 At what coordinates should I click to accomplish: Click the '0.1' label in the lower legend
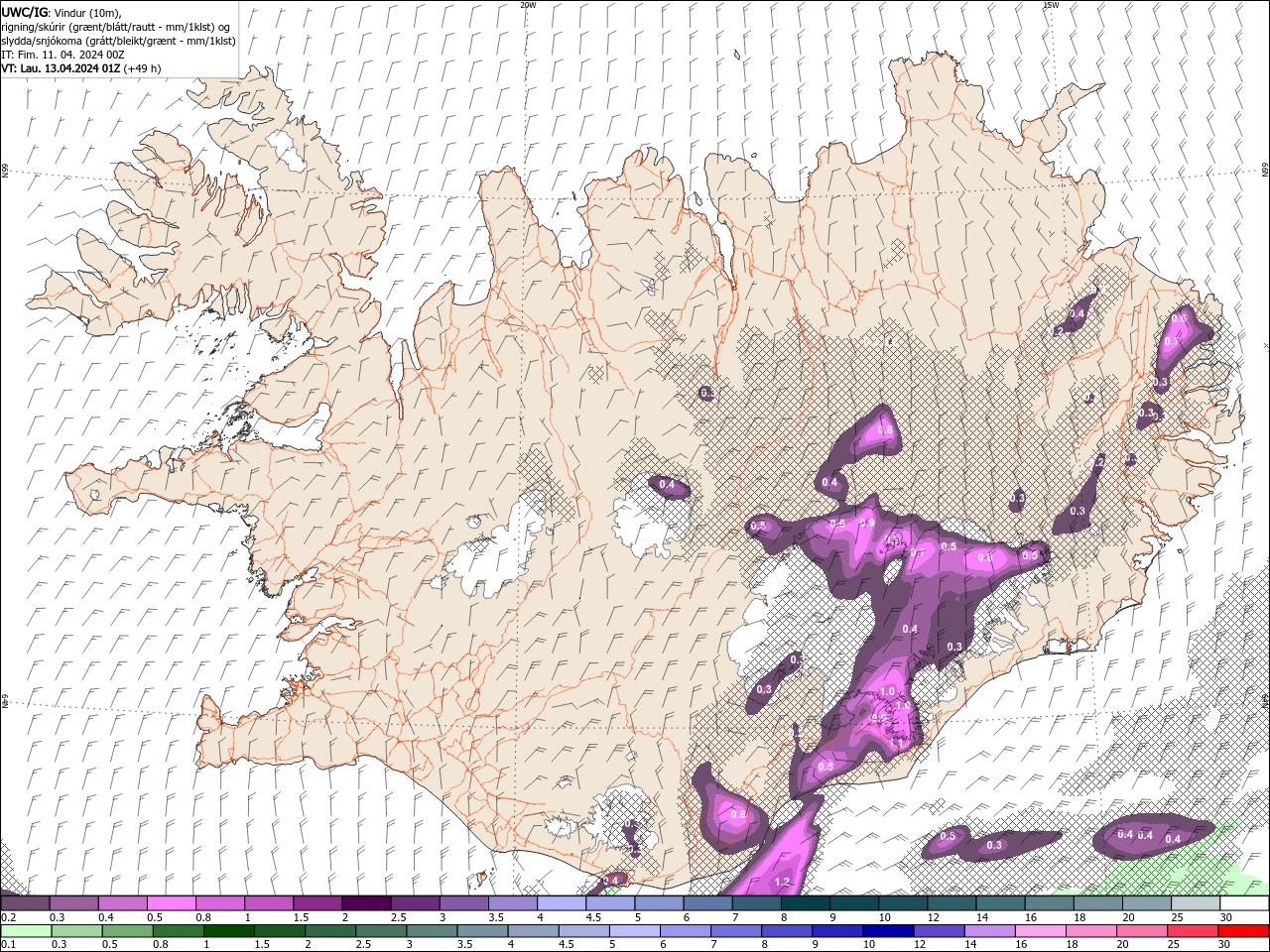8,944
